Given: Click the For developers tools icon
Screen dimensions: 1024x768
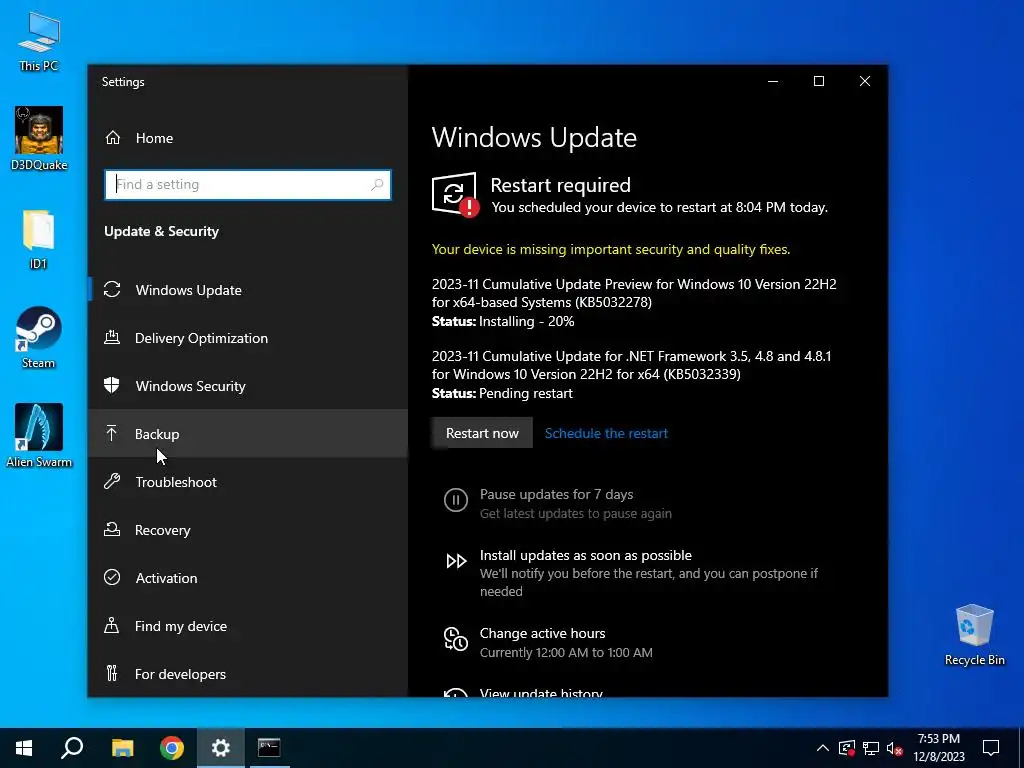Looking at the screenshot, I should point(112,673).
